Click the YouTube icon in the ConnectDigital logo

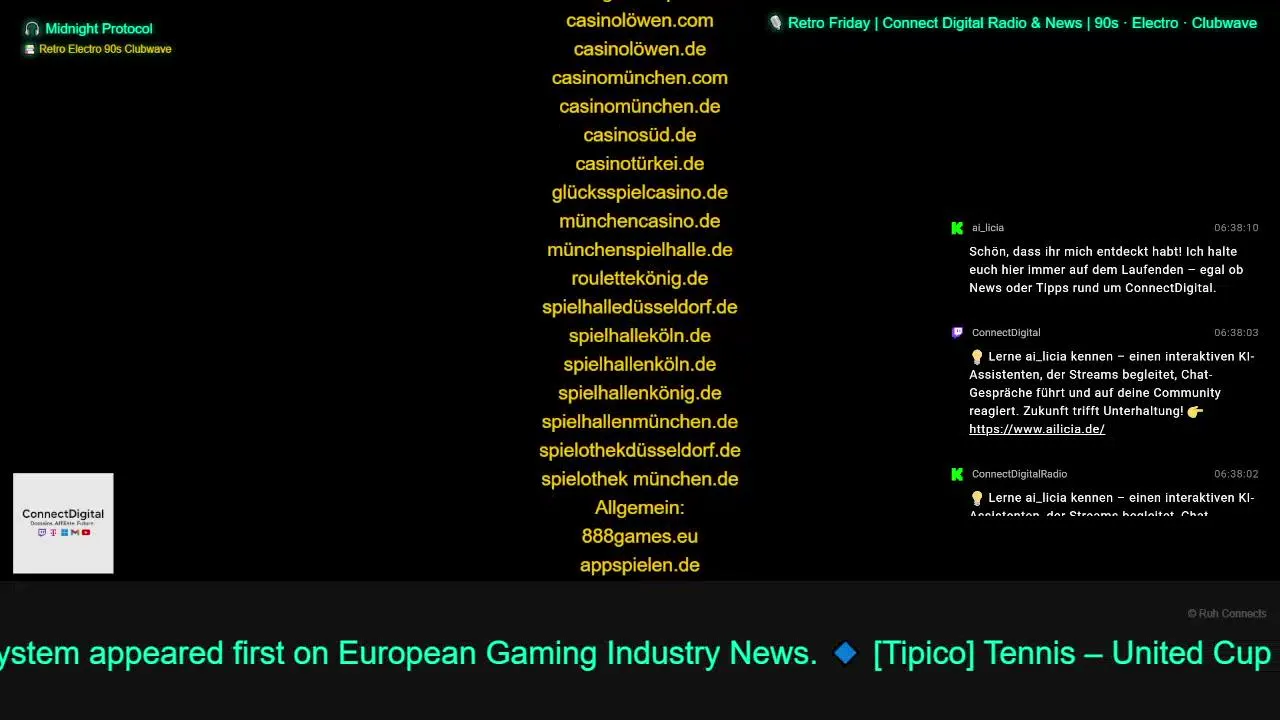[x=86, y=532]
